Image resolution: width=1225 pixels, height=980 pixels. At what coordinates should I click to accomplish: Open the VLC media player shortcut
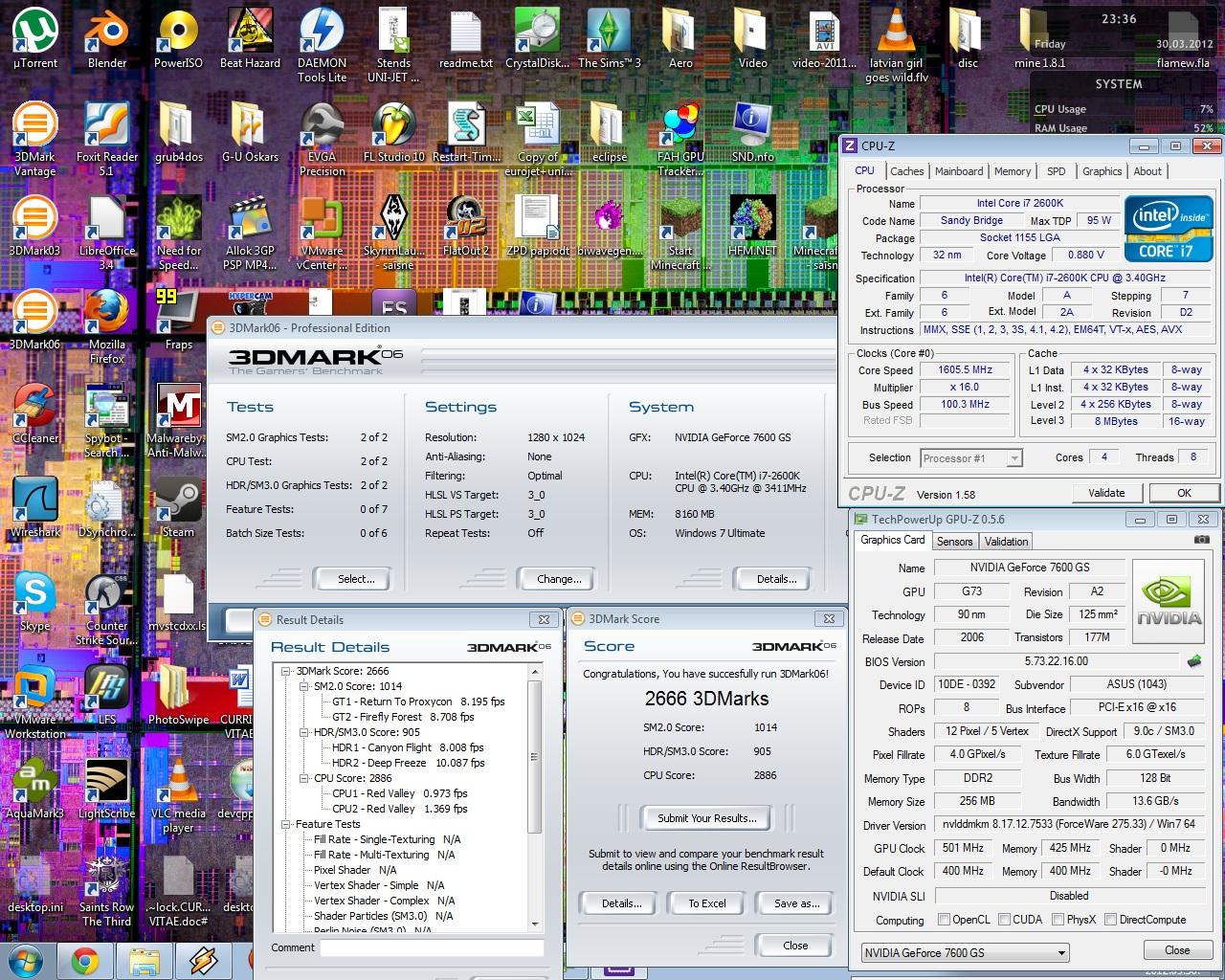click(178, 795)
